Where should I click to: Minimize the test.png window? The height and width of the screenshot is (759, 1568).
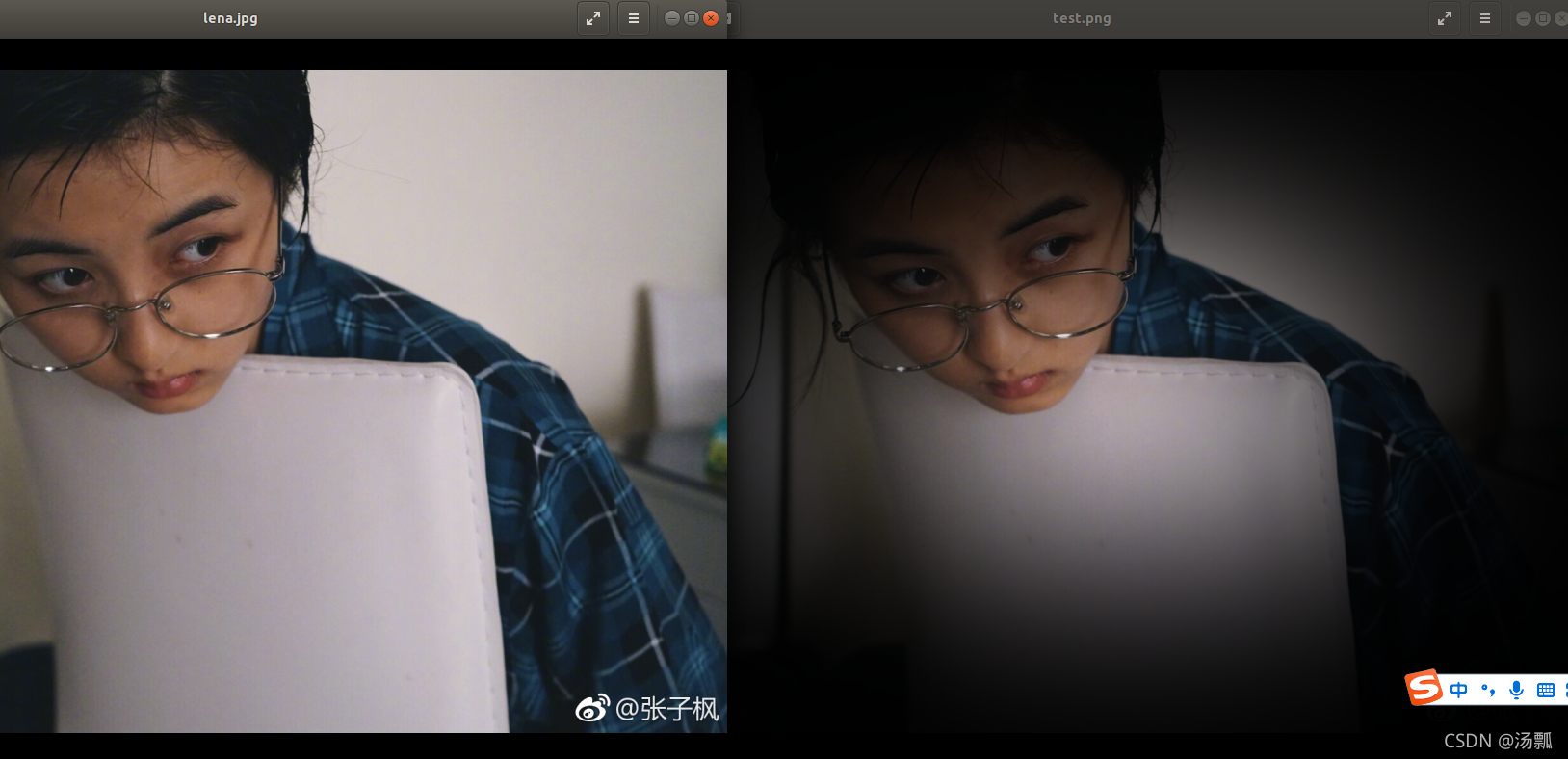pyautogui.click(x=1524, y=18)
